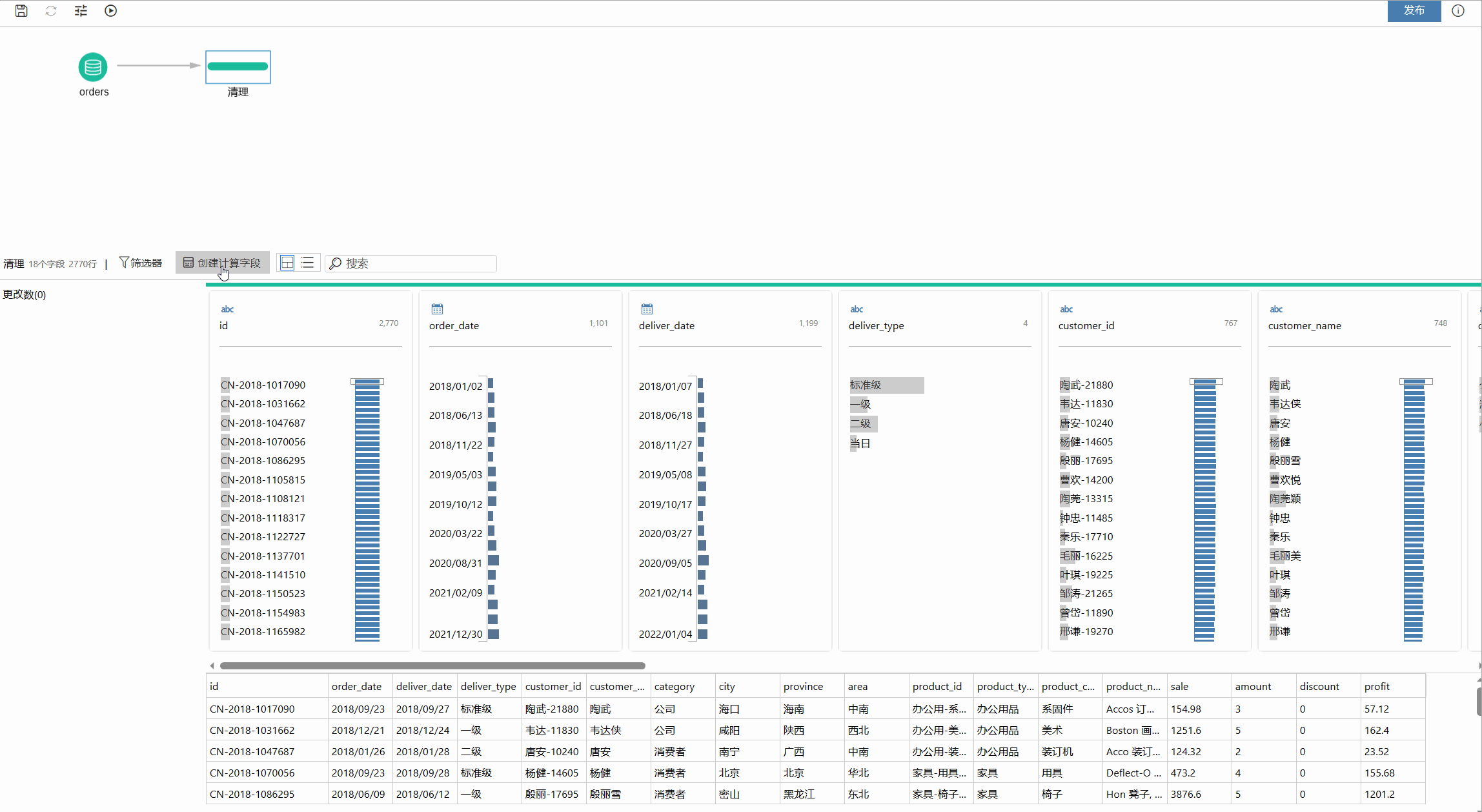
Task: Switch to list view layout
Action: coord(308,263)
